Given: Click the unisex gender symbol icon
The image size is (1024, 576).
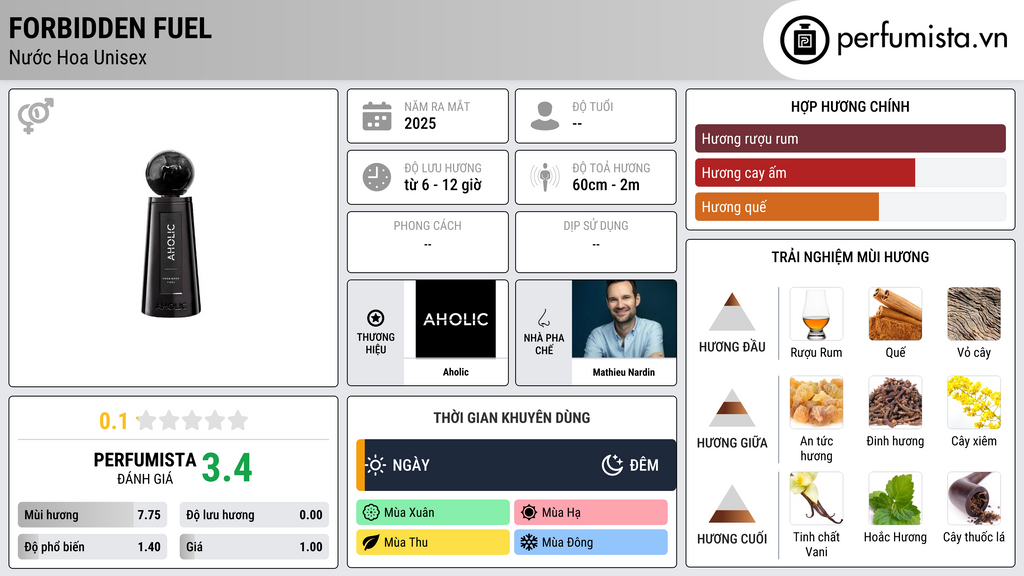Looking at the screenshot, I should (x=35, y=116).
